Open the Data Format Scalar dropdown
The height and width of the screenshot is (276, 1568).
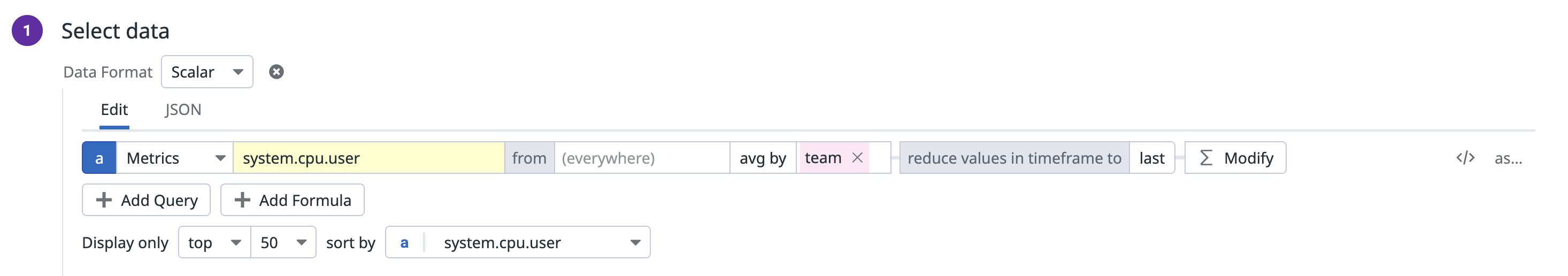[207, 72]
